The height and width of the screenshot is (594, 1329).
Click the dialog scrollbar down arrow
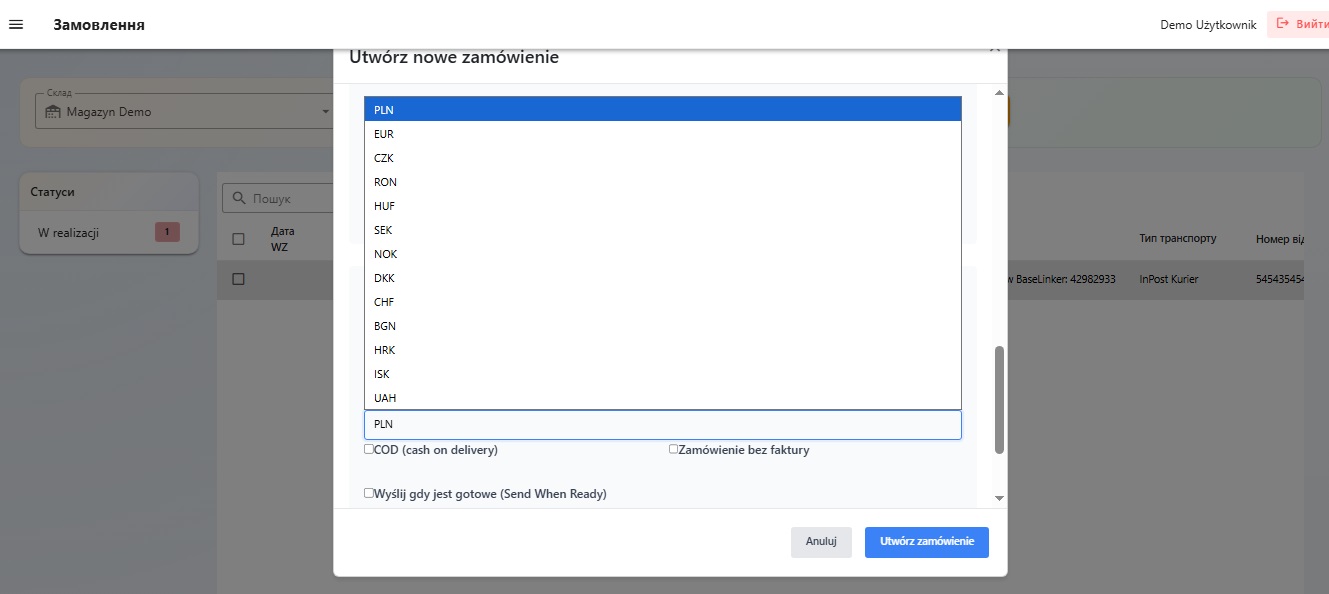pos(999,498)
